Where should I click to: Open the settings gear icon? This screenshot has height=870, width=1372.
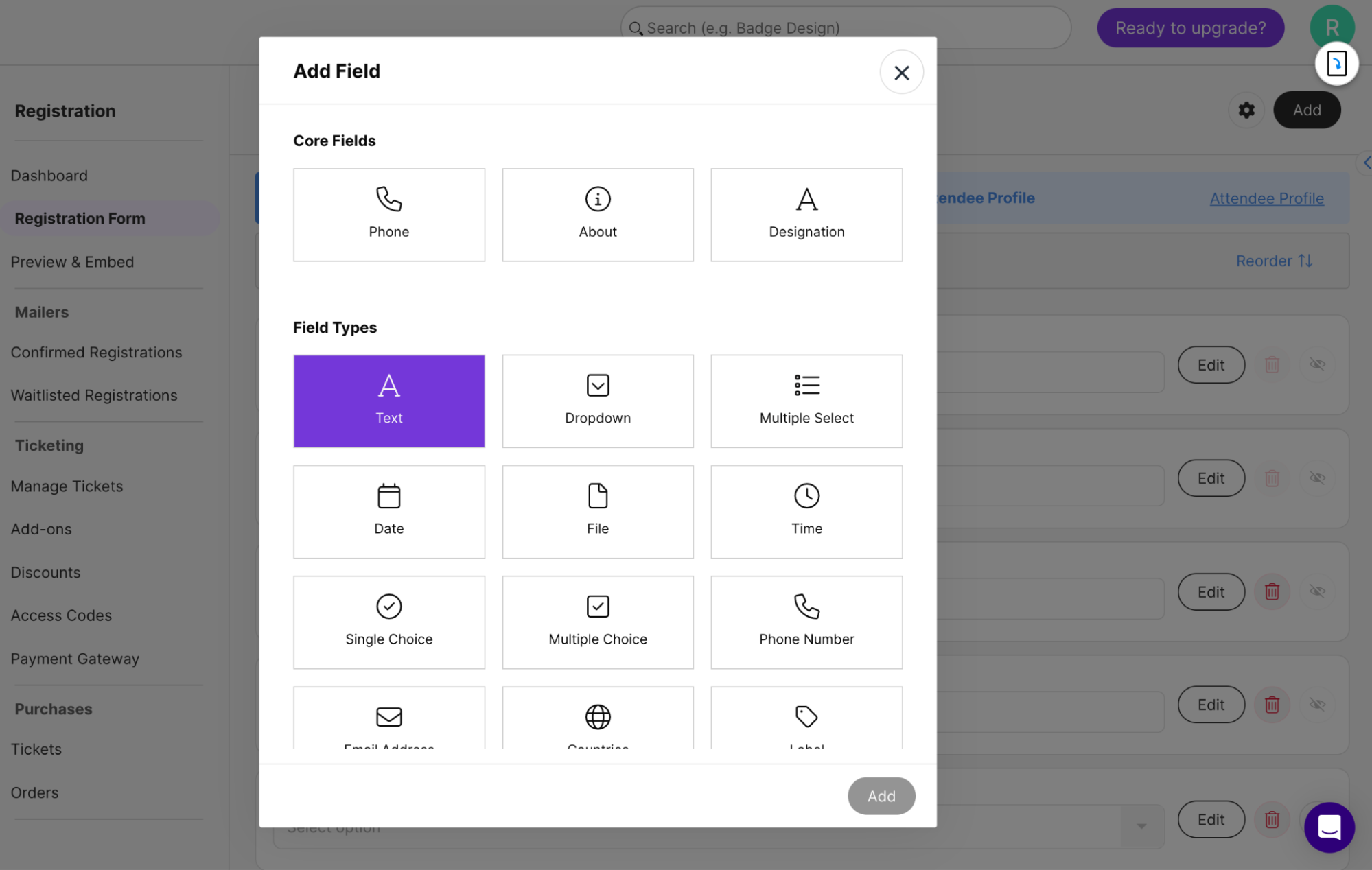pyautogui.click(x=1246, y=110)
